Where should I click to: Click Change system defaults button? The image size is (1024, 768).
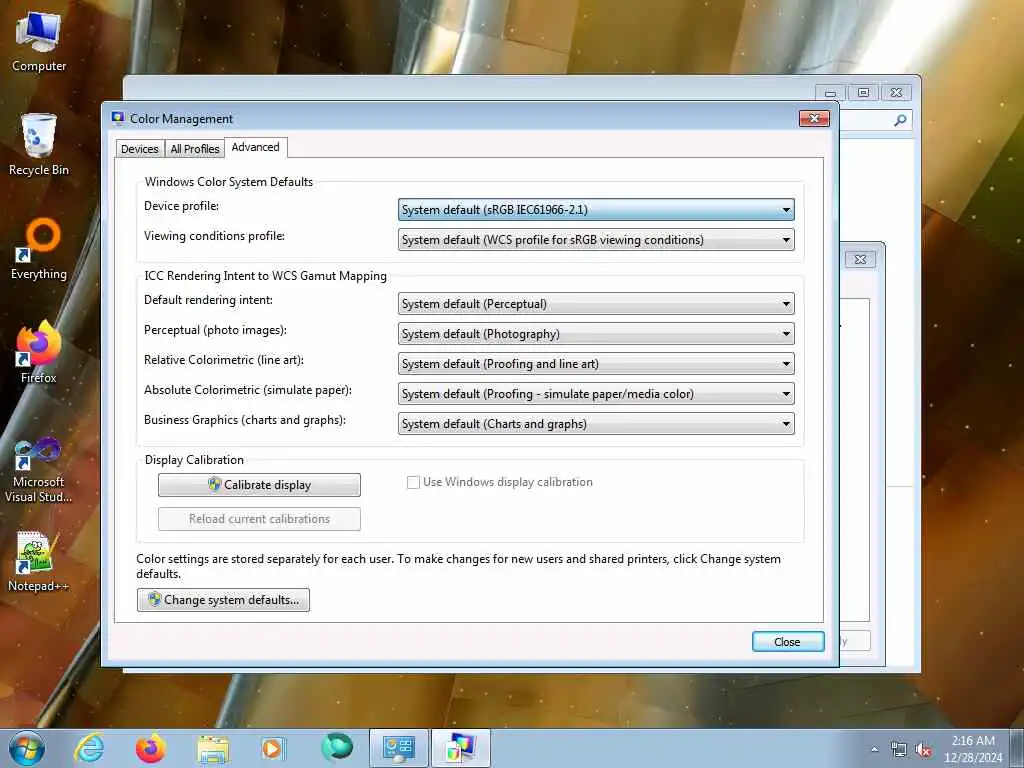[x=223, y=600]
